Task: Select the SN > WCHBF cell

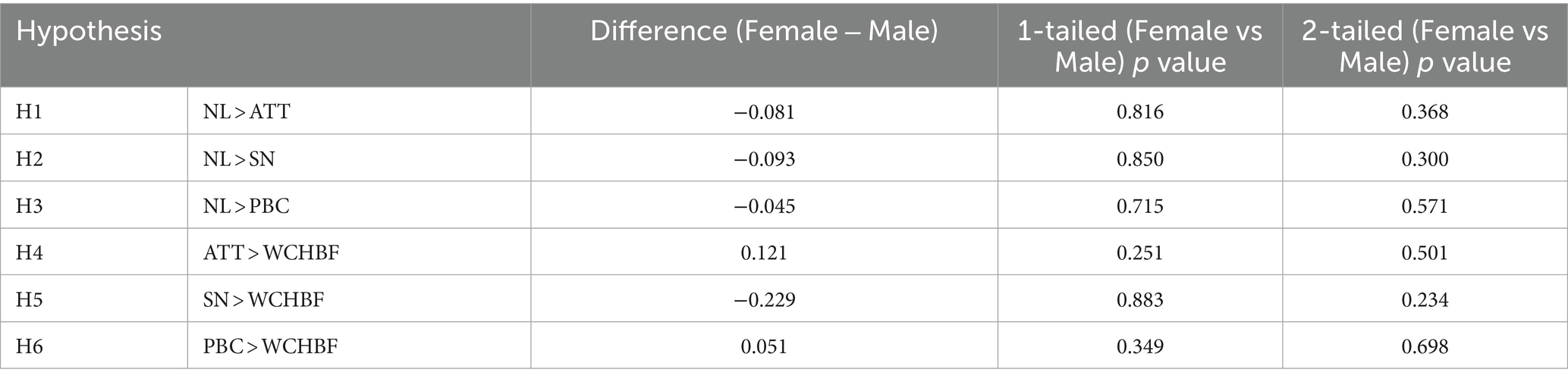Action: [263, 299]
